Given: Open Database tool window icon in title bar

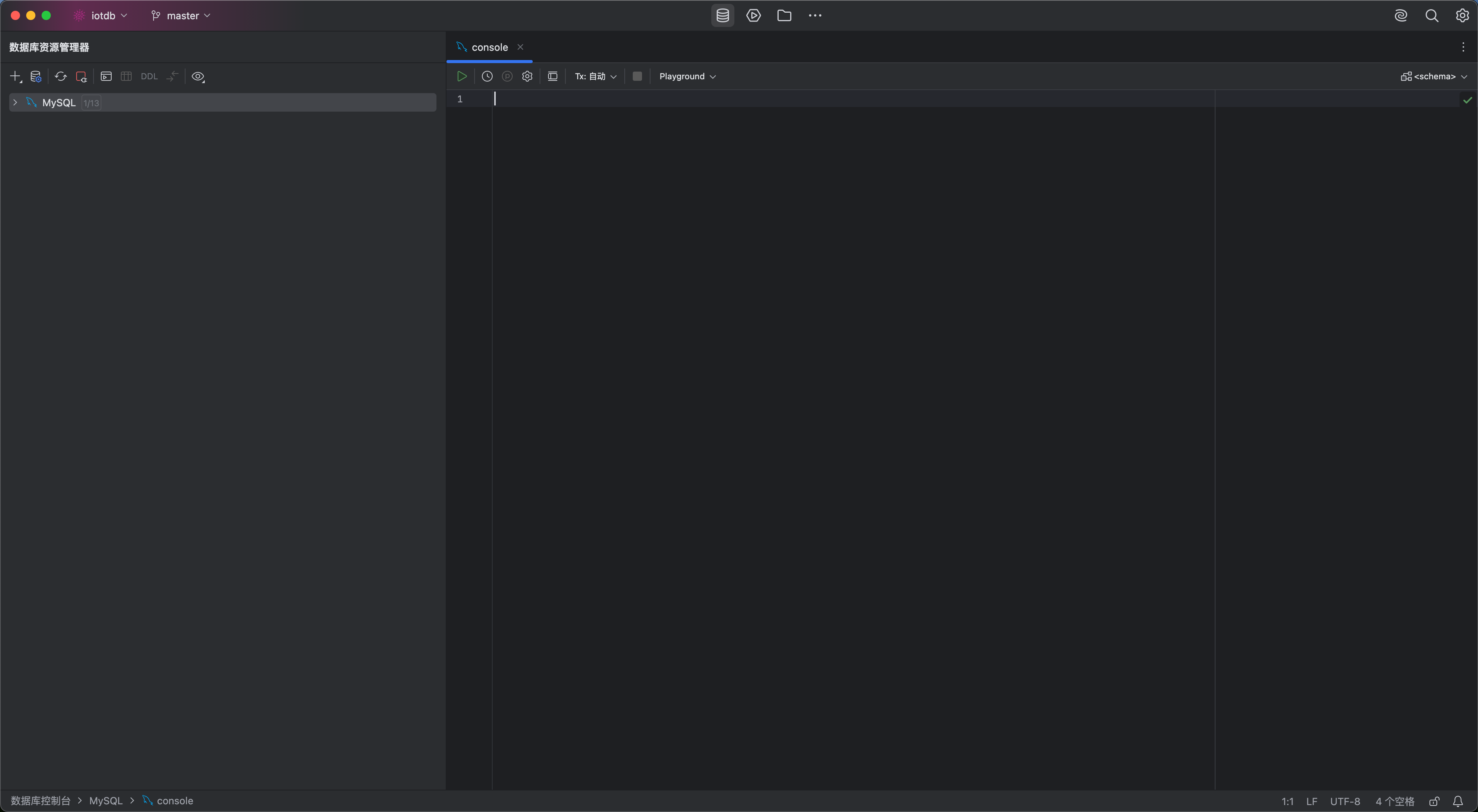Looking at the screenshot, I should [722, 15].
